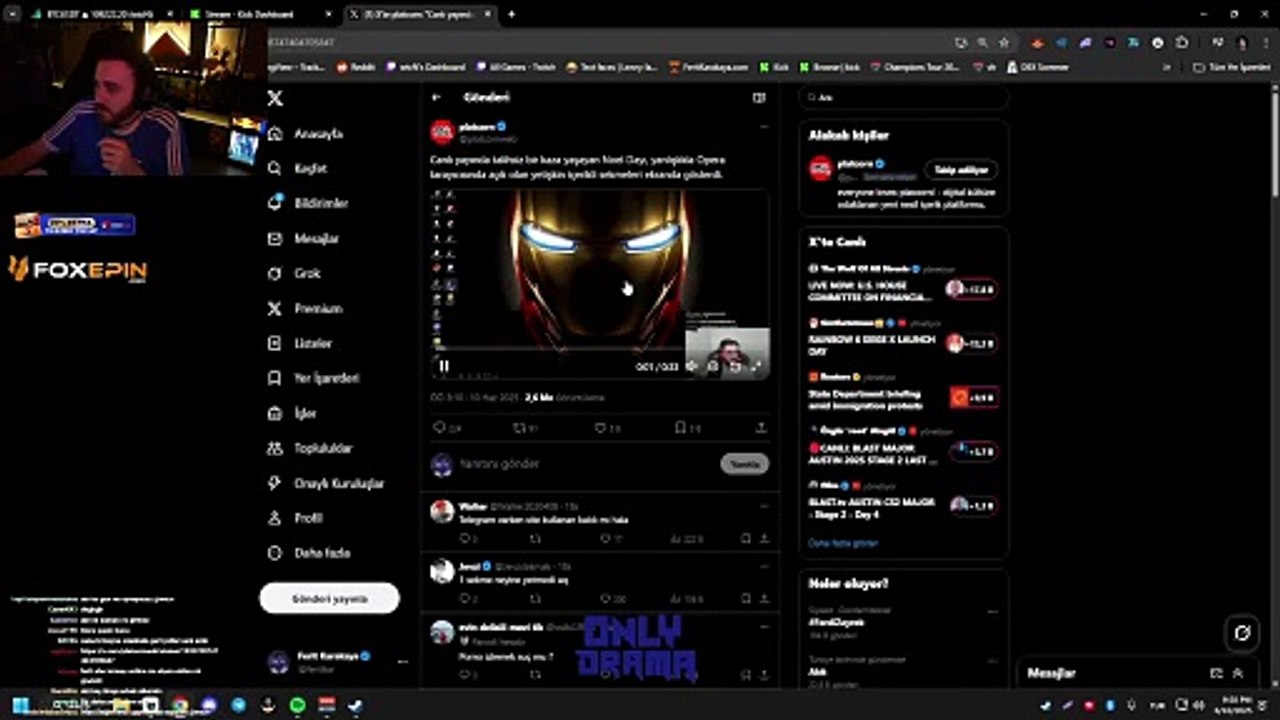Open Ferit Karakaya account menu dots
Viewport: 1280px width, 720px height.
(x=402, y=662)
